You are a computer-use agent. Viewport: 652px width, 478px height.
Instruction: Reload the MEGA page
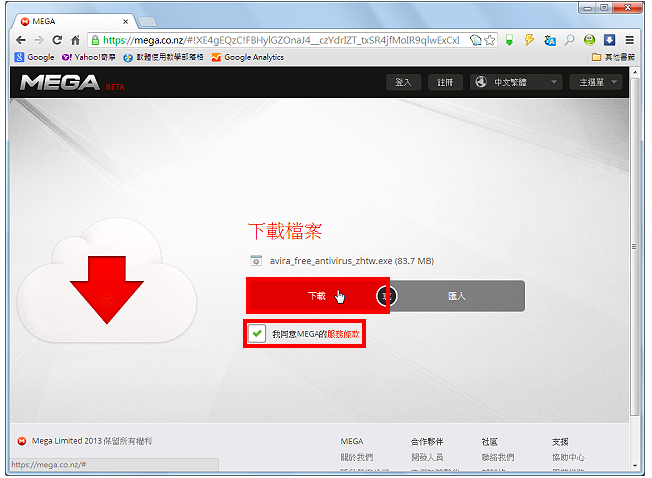57,40
